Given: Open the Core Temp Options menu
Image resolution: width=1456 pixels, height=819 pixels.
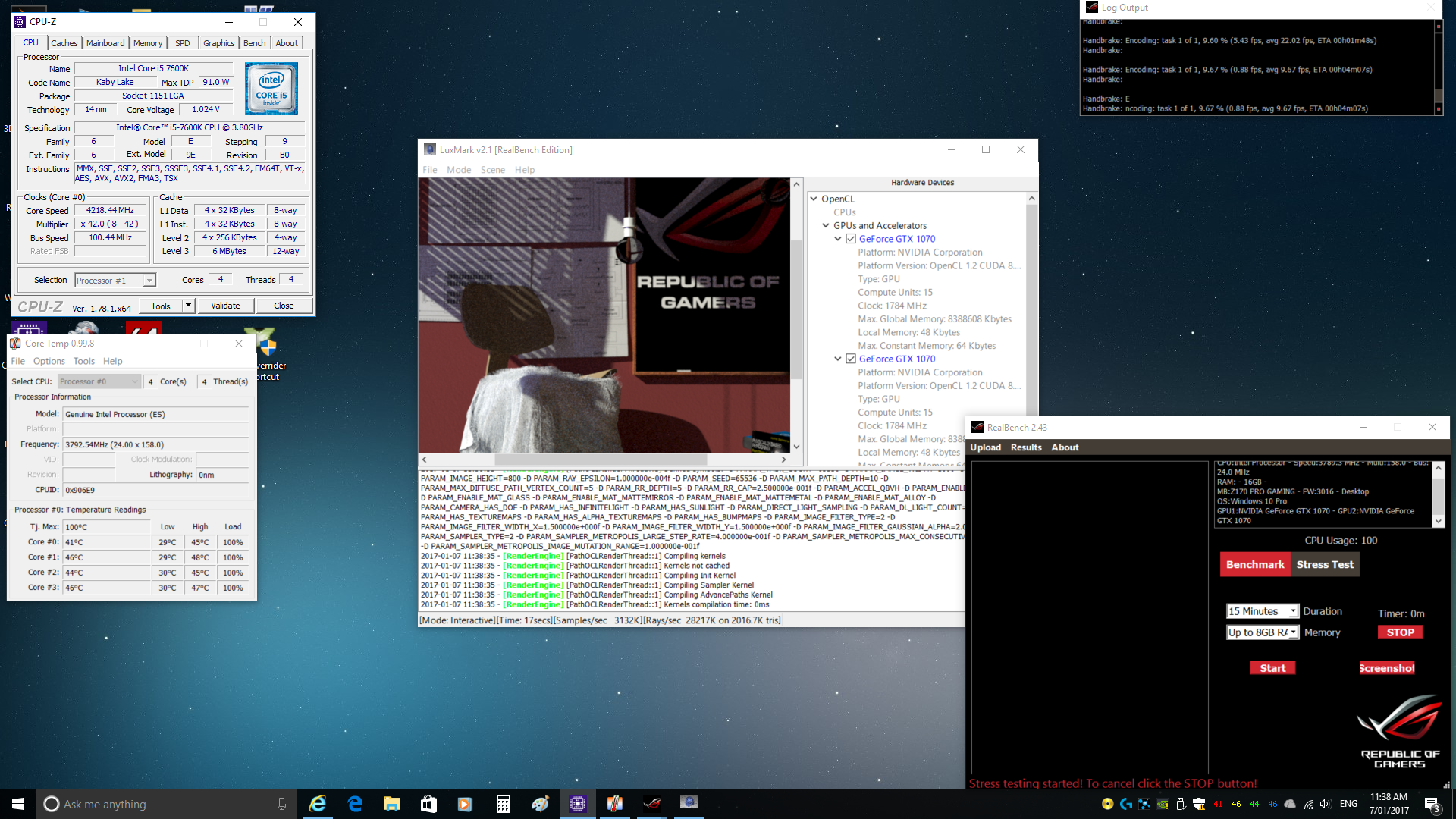Looking at the screenshot, I should [49, 361].
